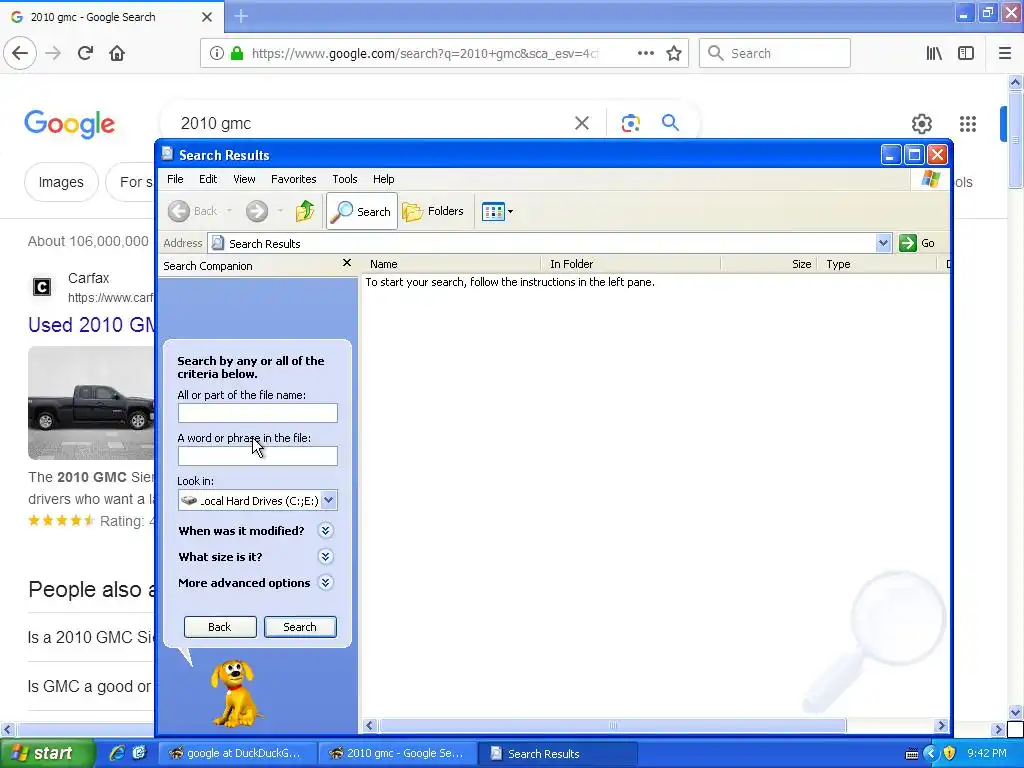
Task: Focus the word or phrase input field
Action: coord(257,456)
